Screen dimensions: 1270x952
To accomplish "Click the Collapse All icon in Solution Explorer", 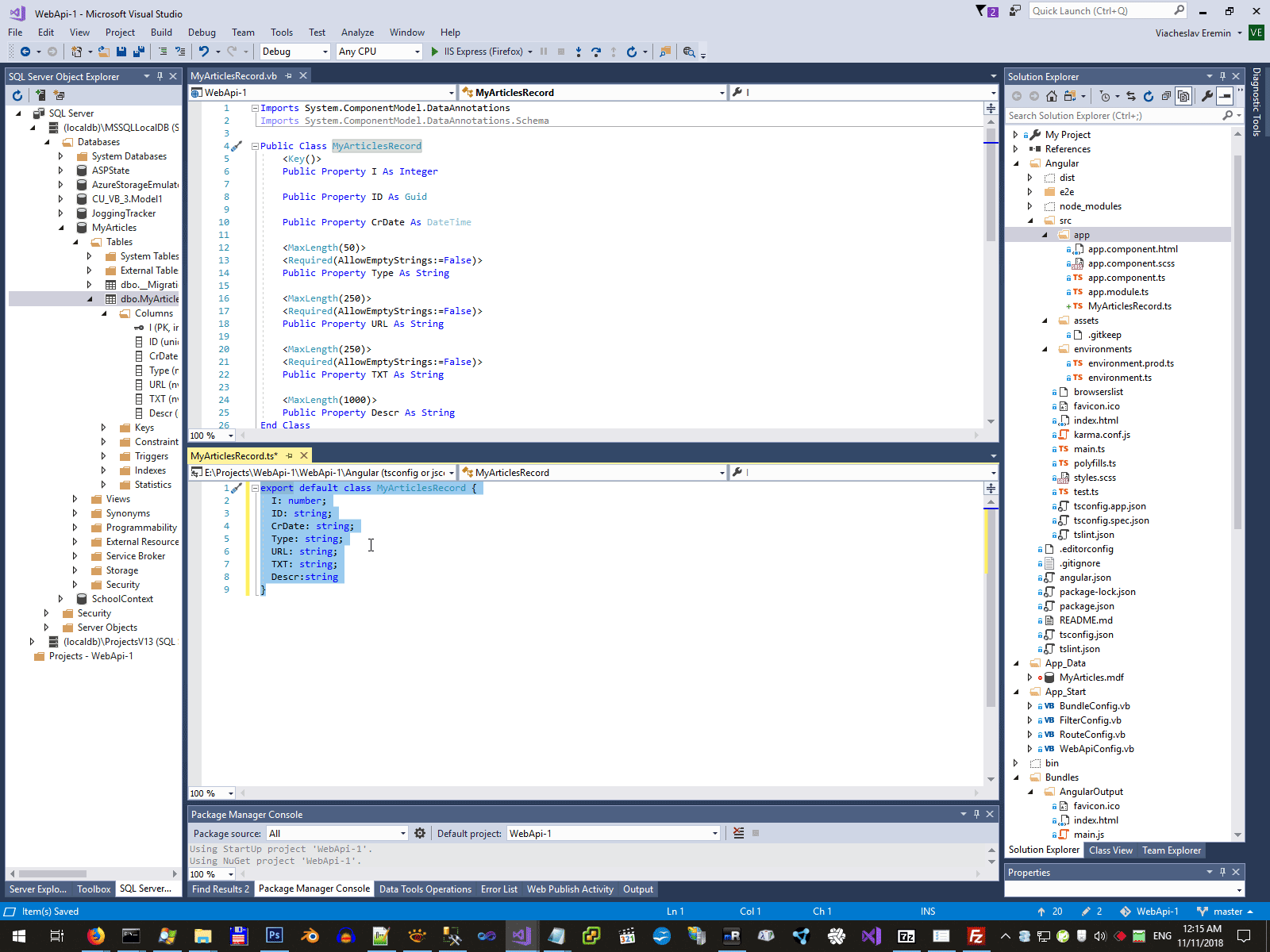I will [1166, 96].
